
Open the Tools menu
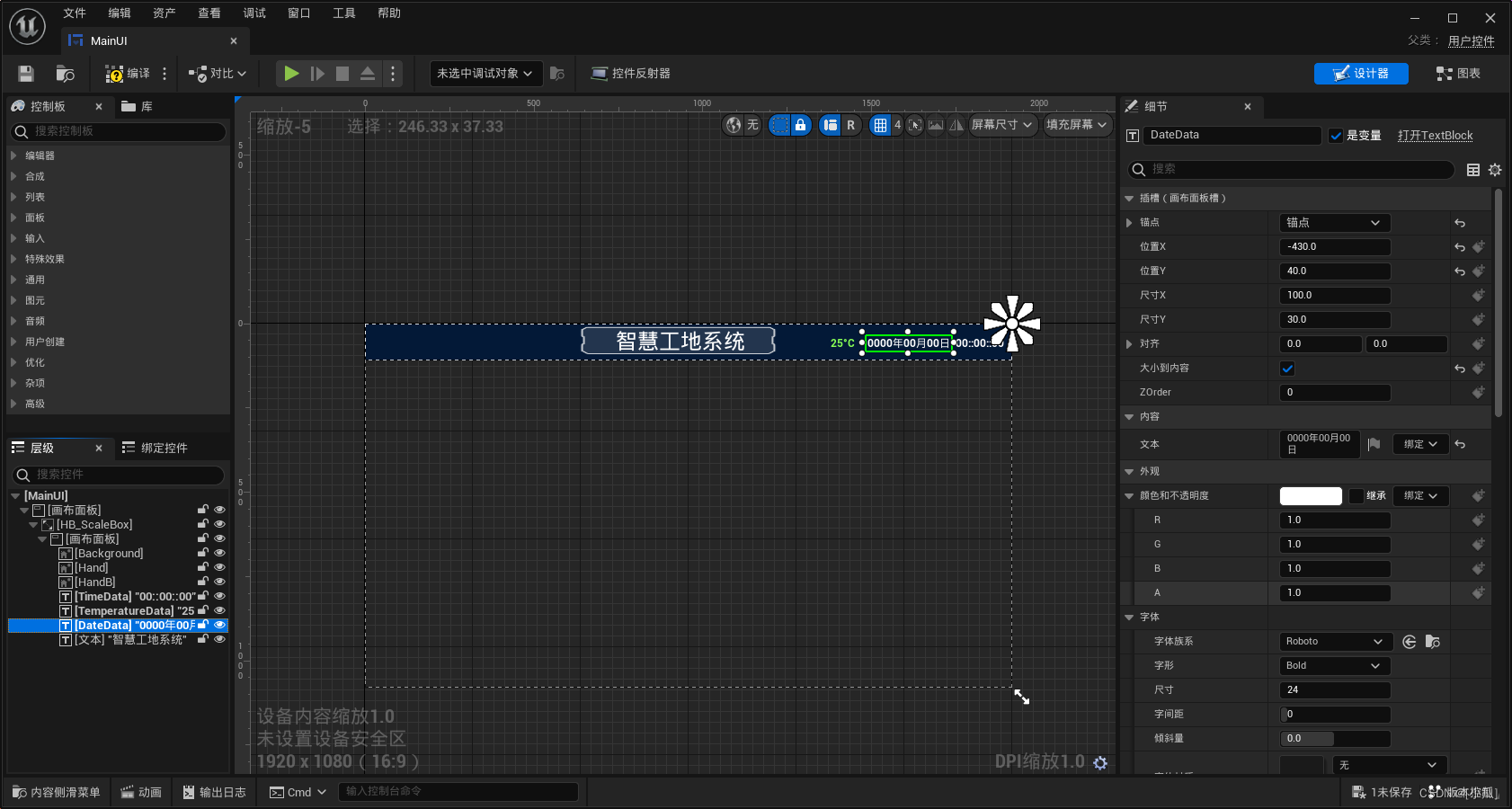344,13
